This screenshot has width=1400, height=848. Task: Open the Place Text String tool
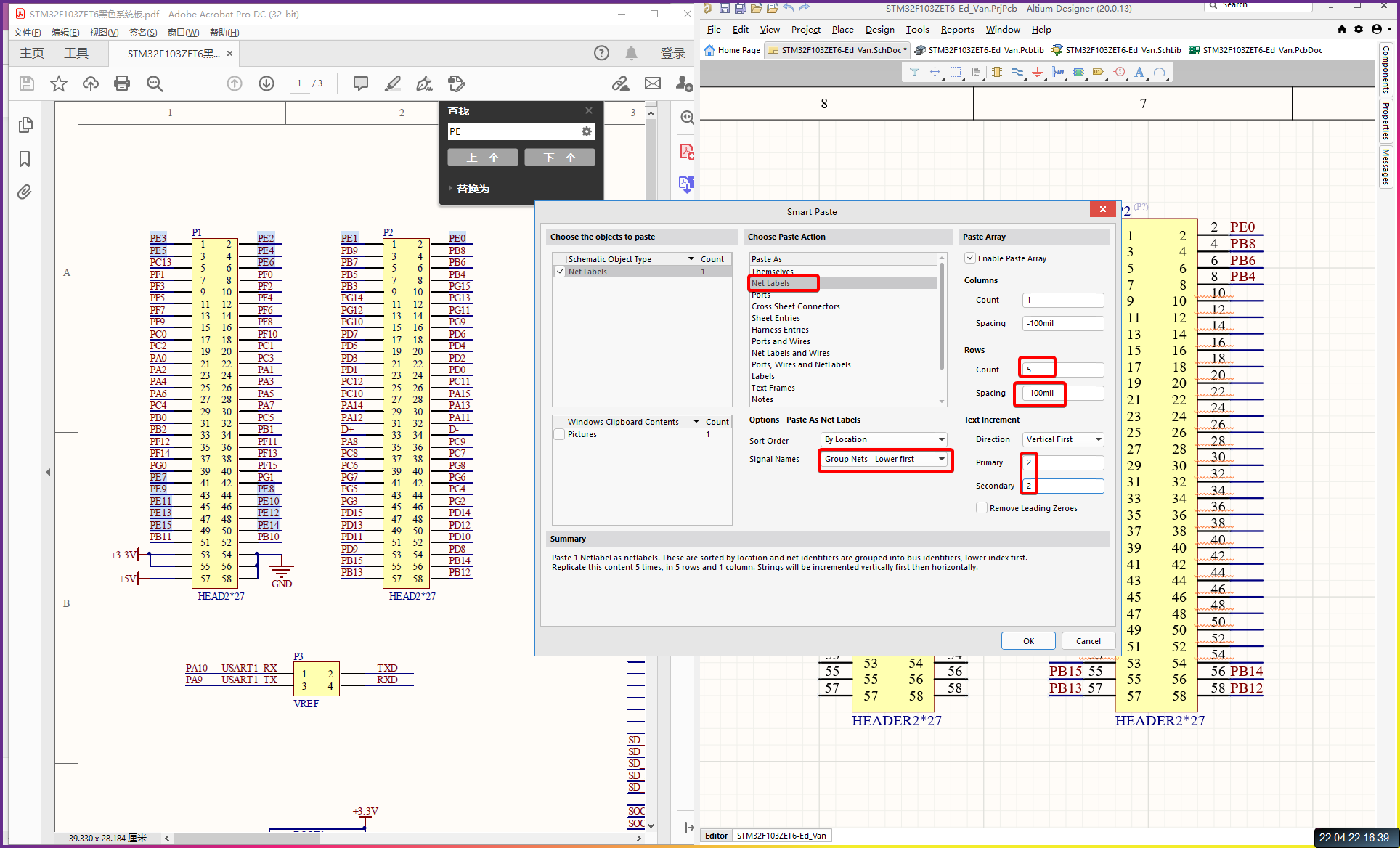click(1139, 72)
